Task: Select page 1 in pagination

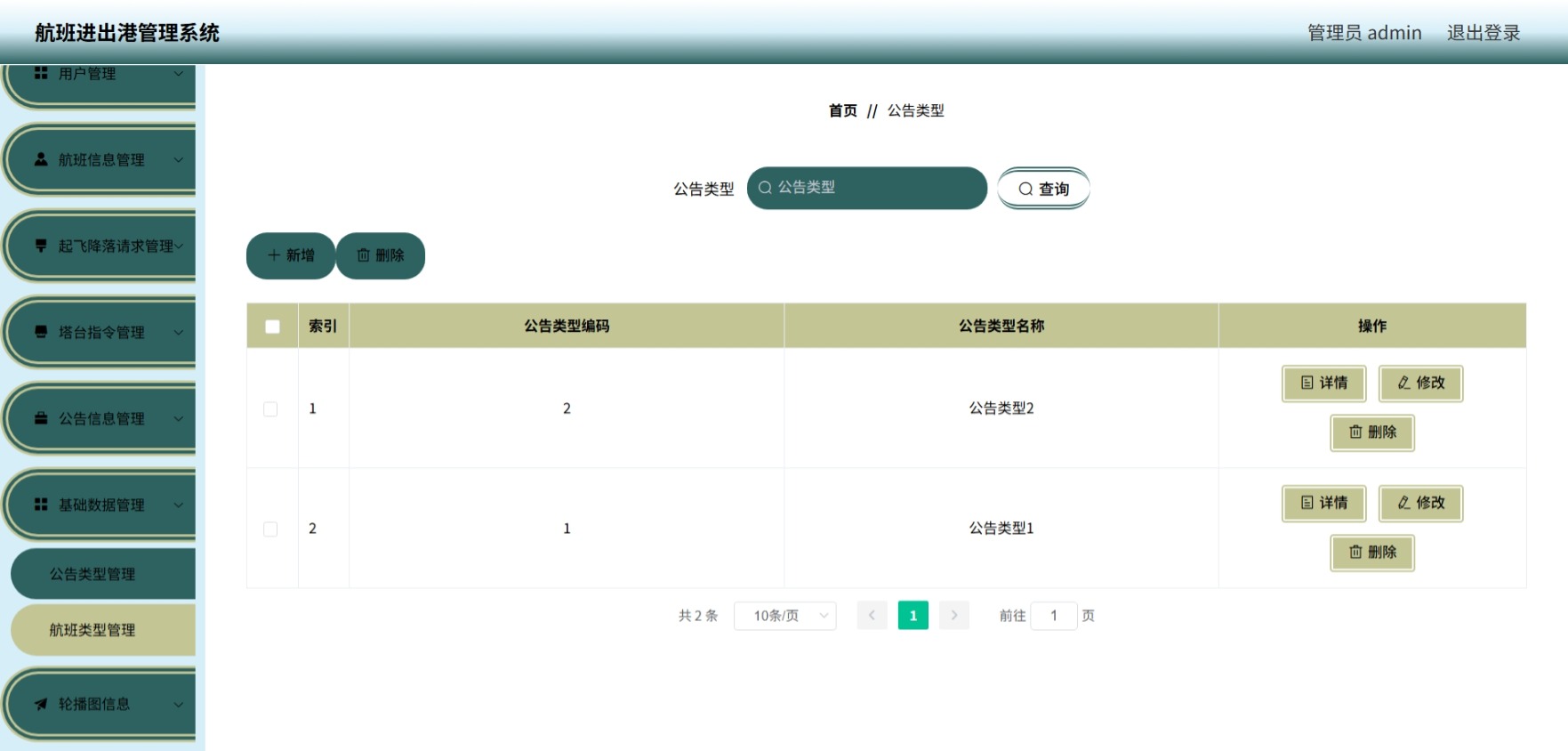Action: [913, 615]
